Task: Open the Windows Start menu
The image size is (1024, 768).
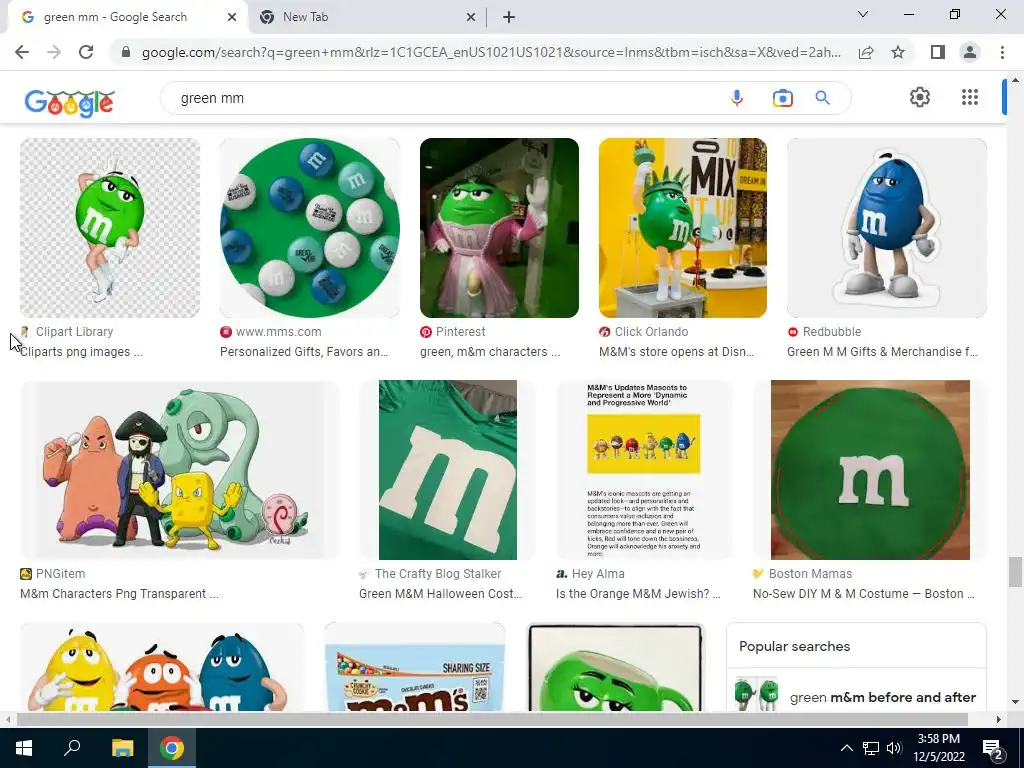Action: [x=24, y=748]
